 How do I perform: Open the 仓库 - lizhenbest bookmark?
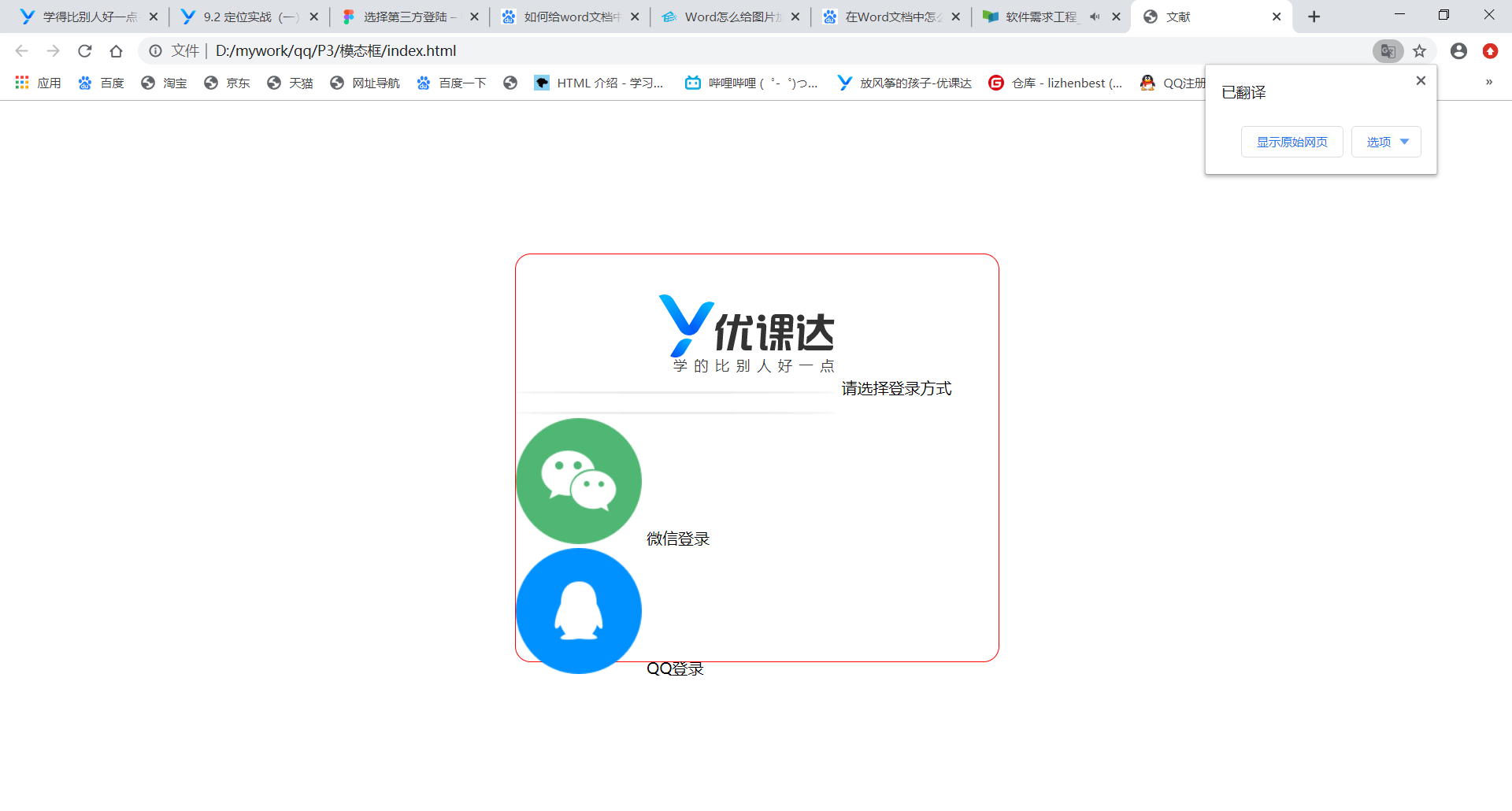1055,83
